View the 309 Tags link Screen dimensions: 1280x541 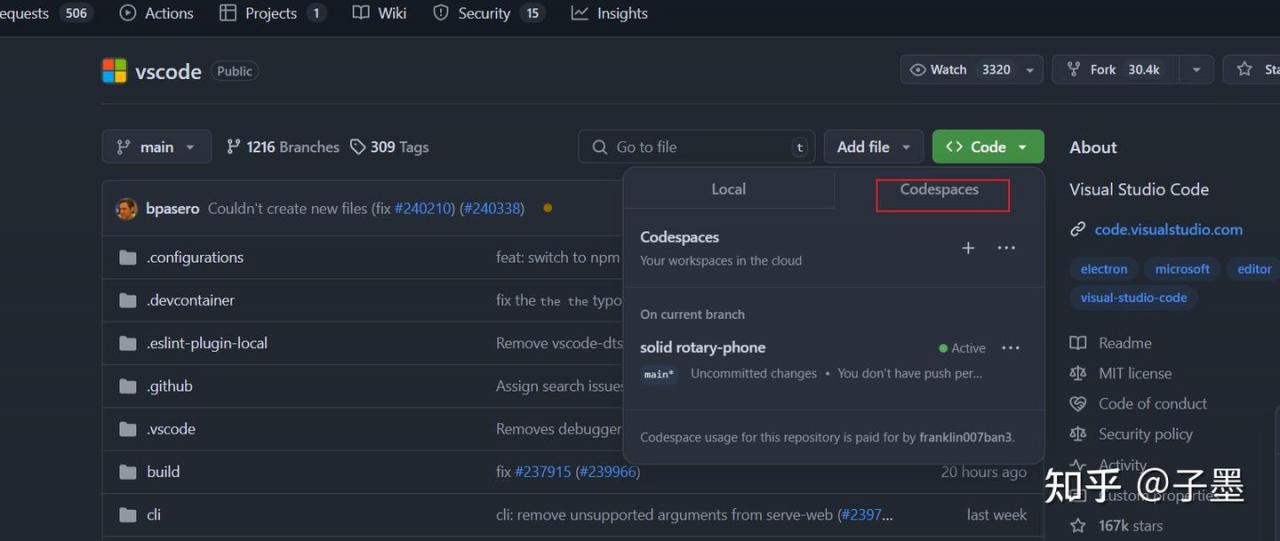pos(389,147)
